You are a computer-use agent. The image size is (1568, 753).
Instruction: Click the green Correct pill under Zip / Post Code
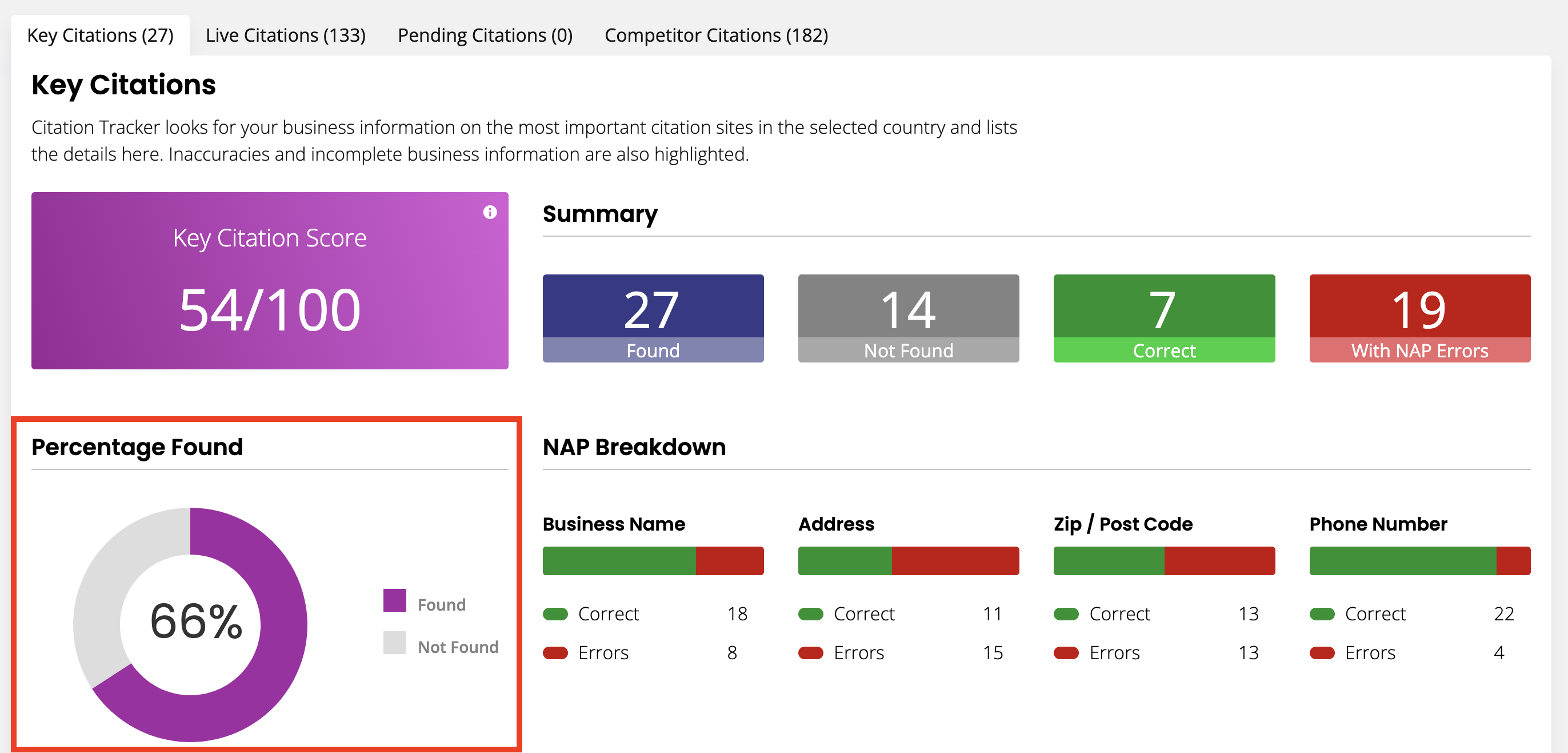[x=1066, y=613]
